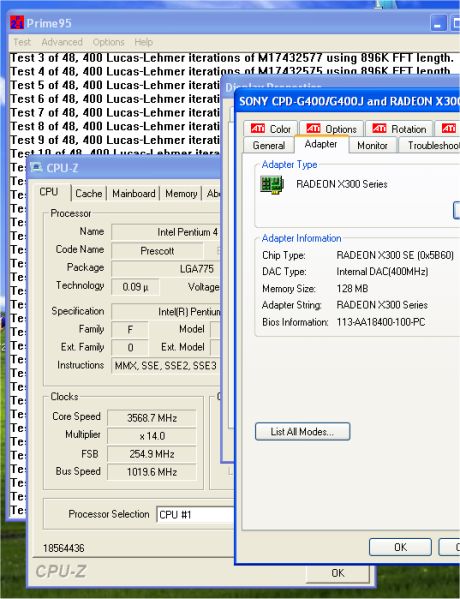
Task: Click the Test 3 of 48 log line
Action: click(232, 58)
